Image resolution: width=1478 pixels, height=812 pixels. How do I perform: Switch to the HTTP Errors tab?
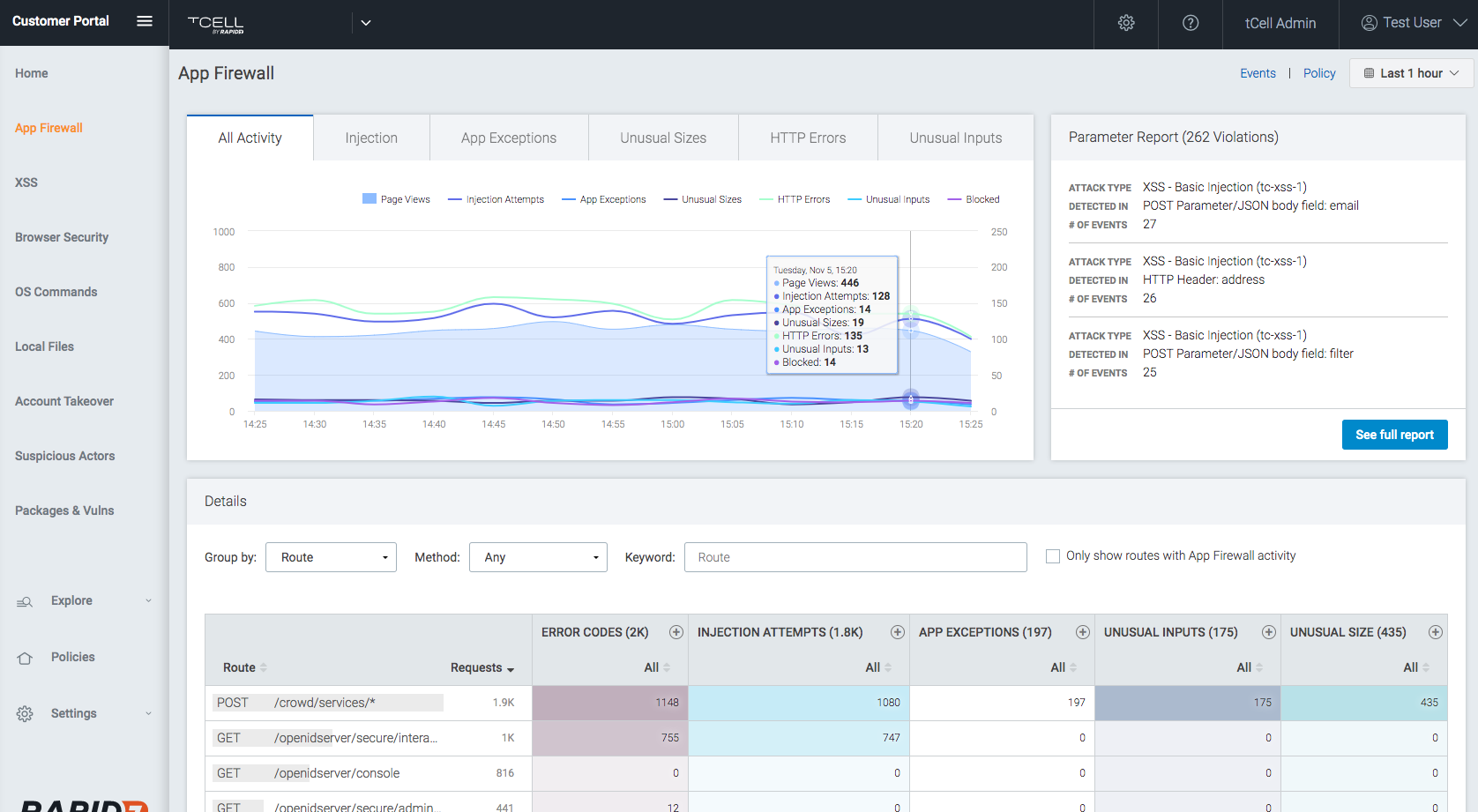pyautogui.click(x=808, y=138)
